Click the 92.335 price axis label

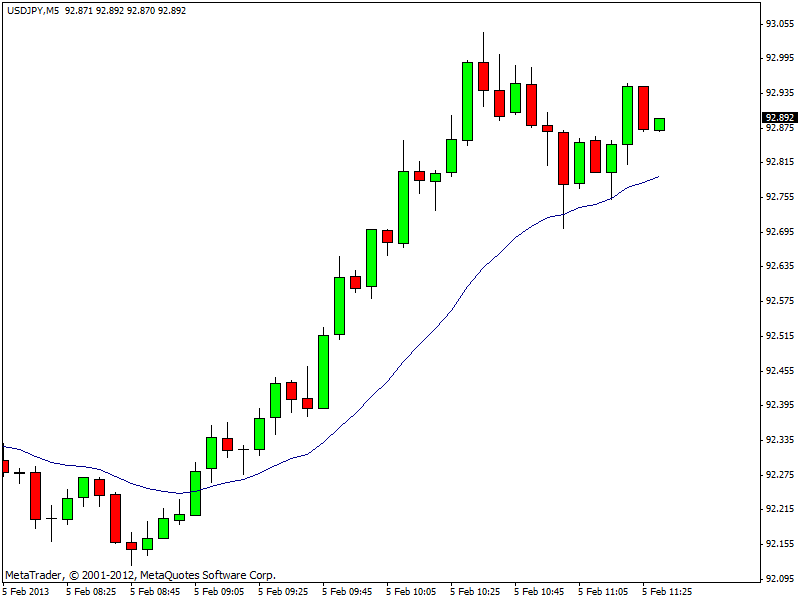780,440
